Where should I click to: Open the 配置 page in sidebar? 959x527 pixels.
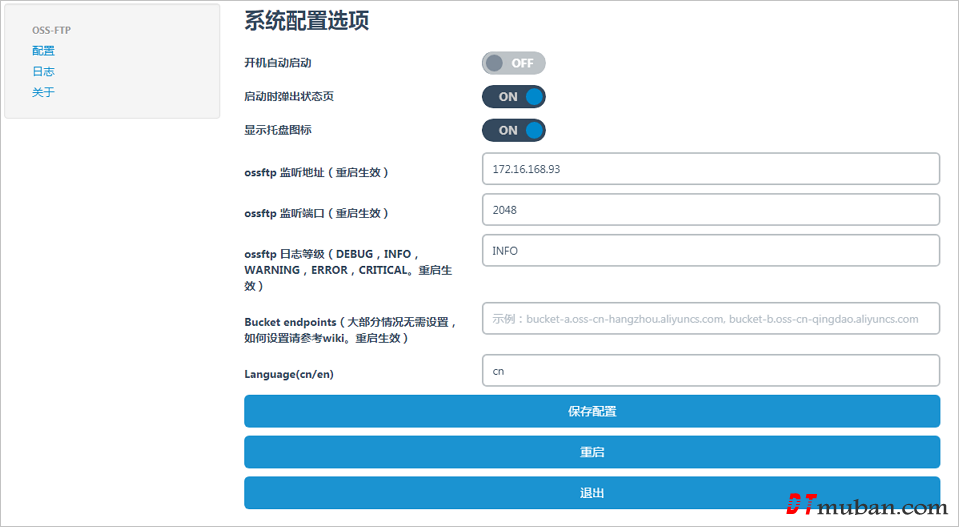[43, 51]
